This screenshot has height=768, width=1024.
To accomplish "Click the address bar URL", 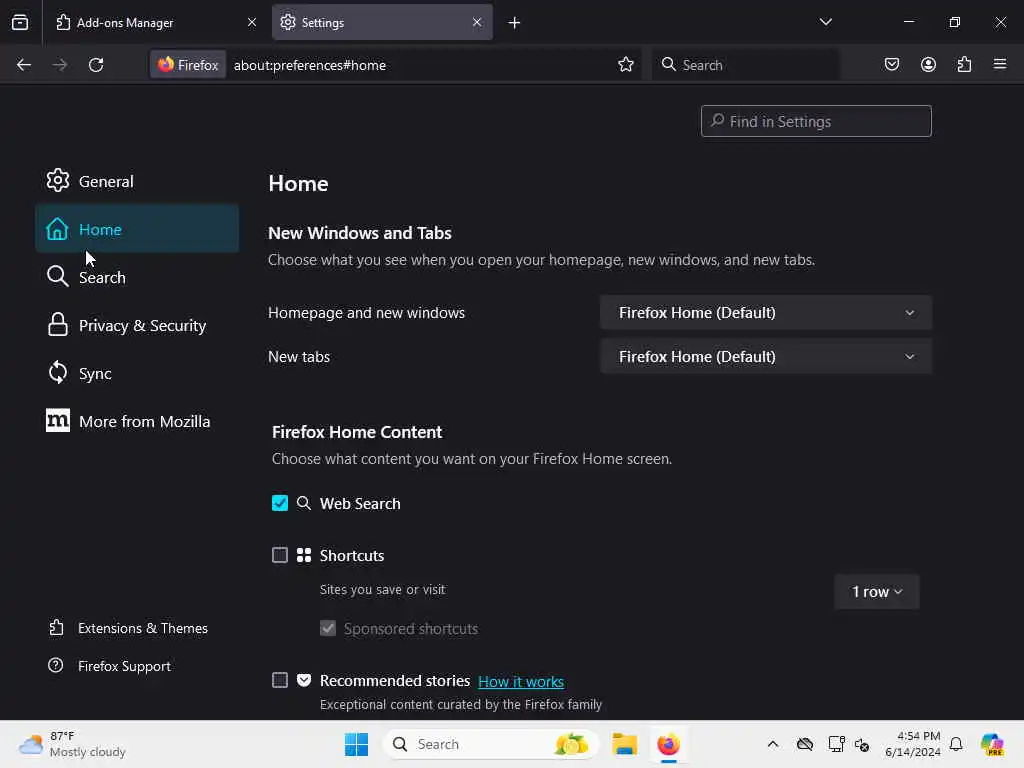I will (310, 65).
